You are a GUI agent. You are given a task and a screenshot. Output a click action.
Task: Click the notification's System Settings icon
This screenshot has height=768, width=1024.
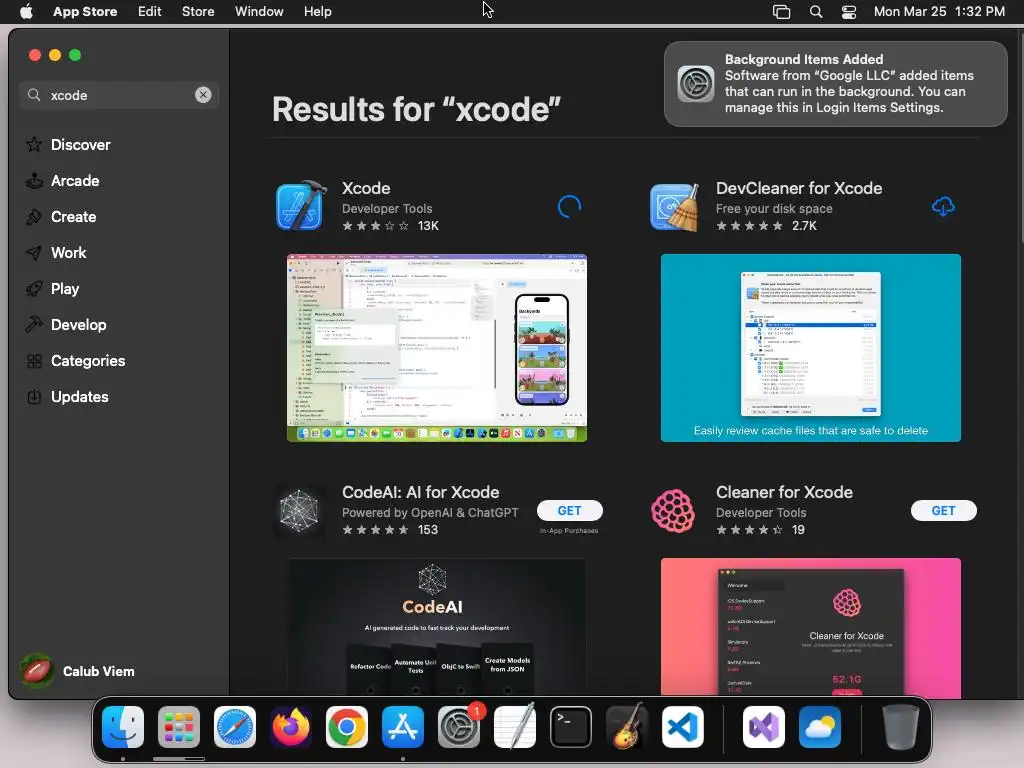click(x=696, y=84)
